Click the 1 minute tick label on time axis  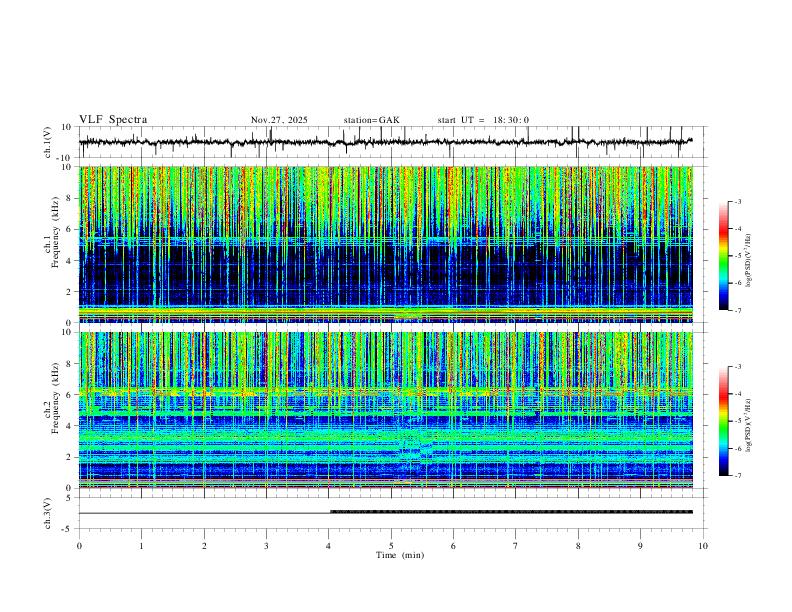pos(141,546)
